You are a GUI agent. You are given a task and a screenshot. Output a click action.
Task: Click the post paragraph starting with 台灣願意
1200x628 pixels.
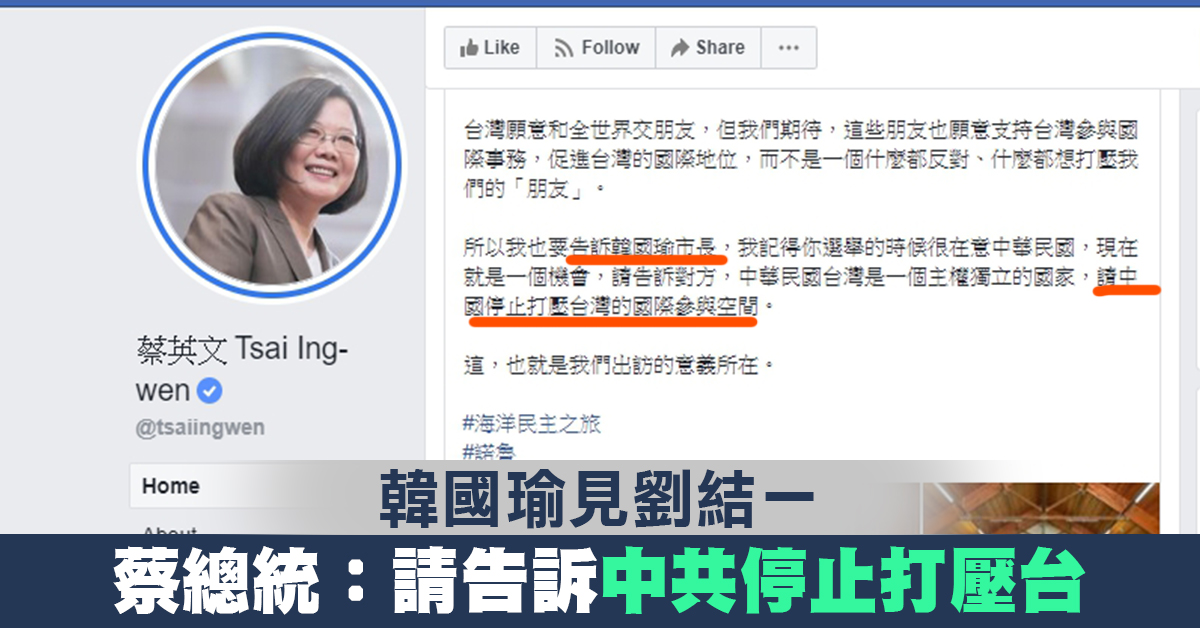pyautogui.click(x=800, y=159)
